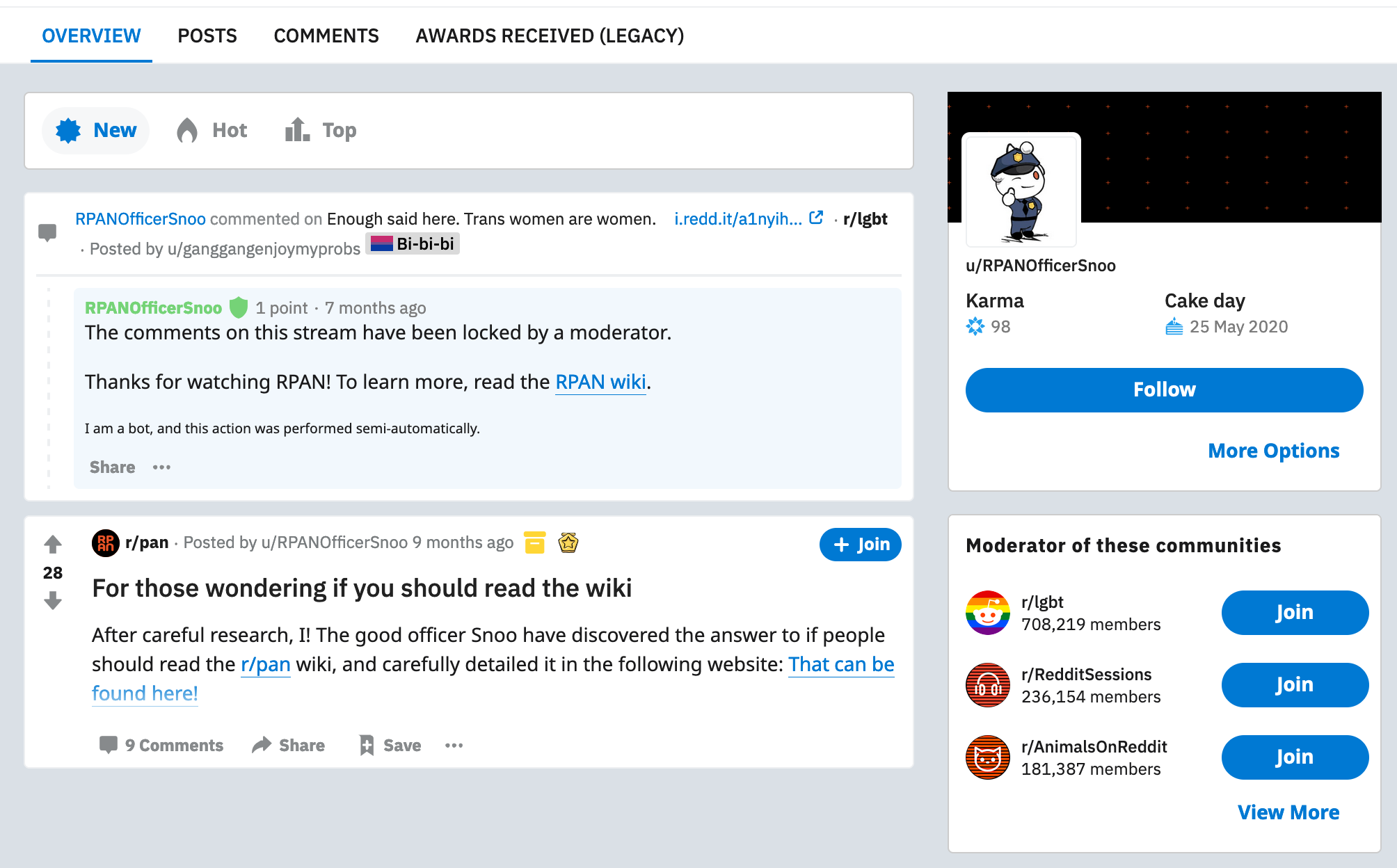This screenshot has width=1397, height=868.
Task: Open the comment's three-dot overflow menu
Action: coord(161,467)
